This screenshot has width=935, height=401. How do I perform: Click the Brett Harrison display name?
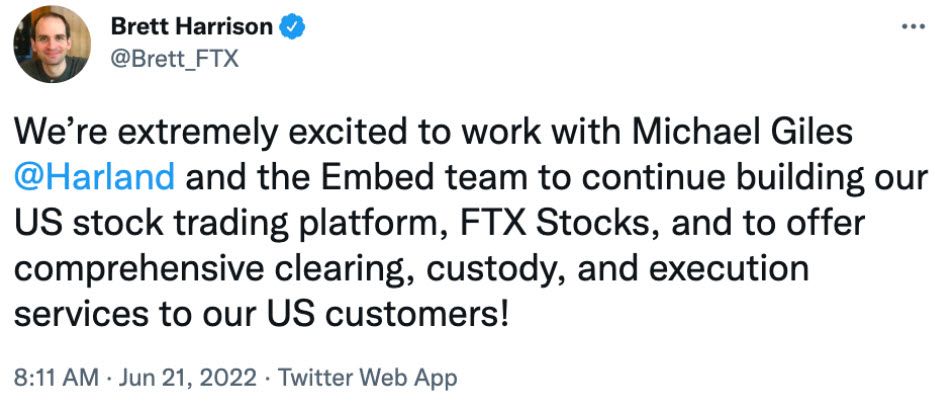tap(193, 27)
